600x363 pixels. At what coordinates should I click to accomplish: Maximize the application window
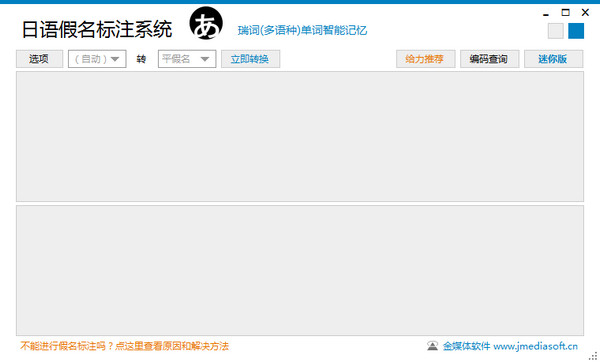tap(565, 13)
